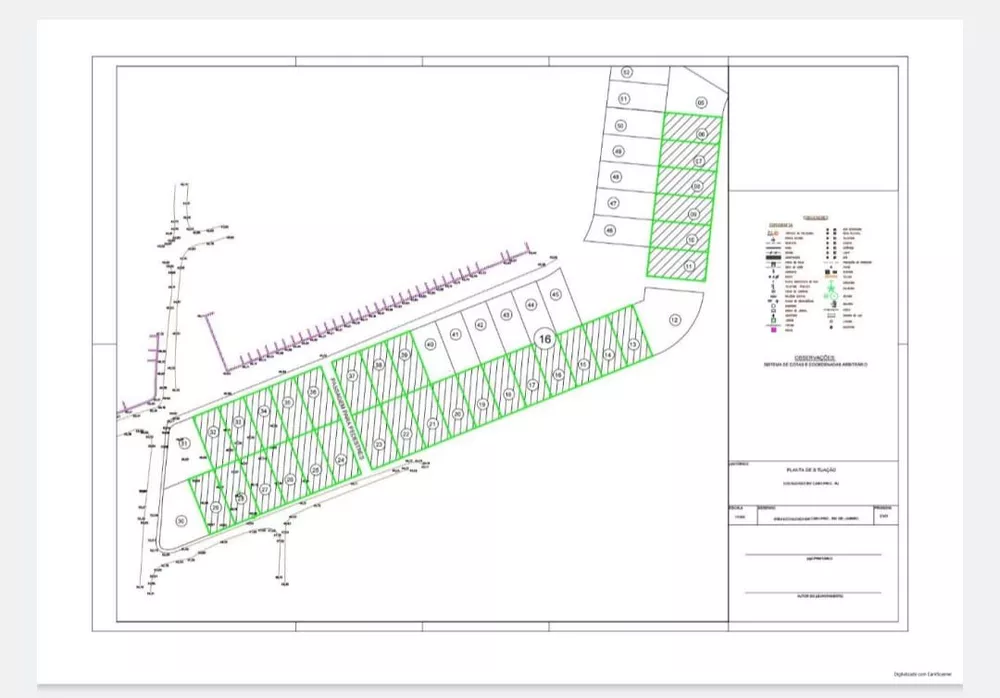Click lot number 23
Viewport: 1000px width, 698px height.
[x=379, y=444]
